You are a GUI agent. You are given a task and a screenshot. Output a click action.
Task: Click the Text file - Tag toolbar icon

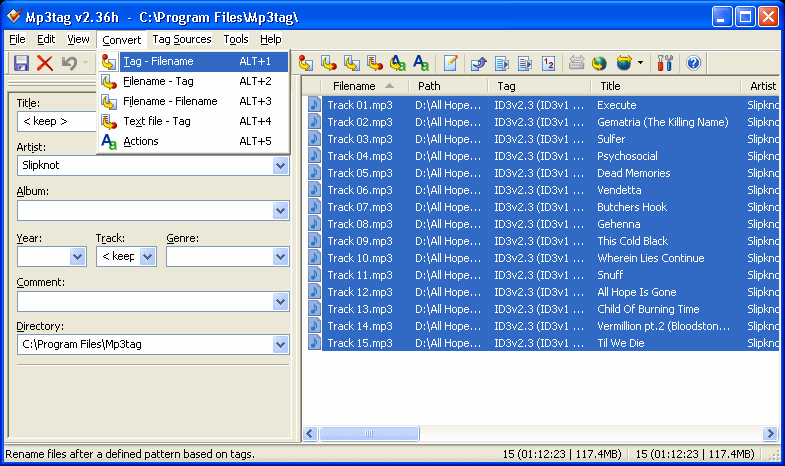coord(374,63)
